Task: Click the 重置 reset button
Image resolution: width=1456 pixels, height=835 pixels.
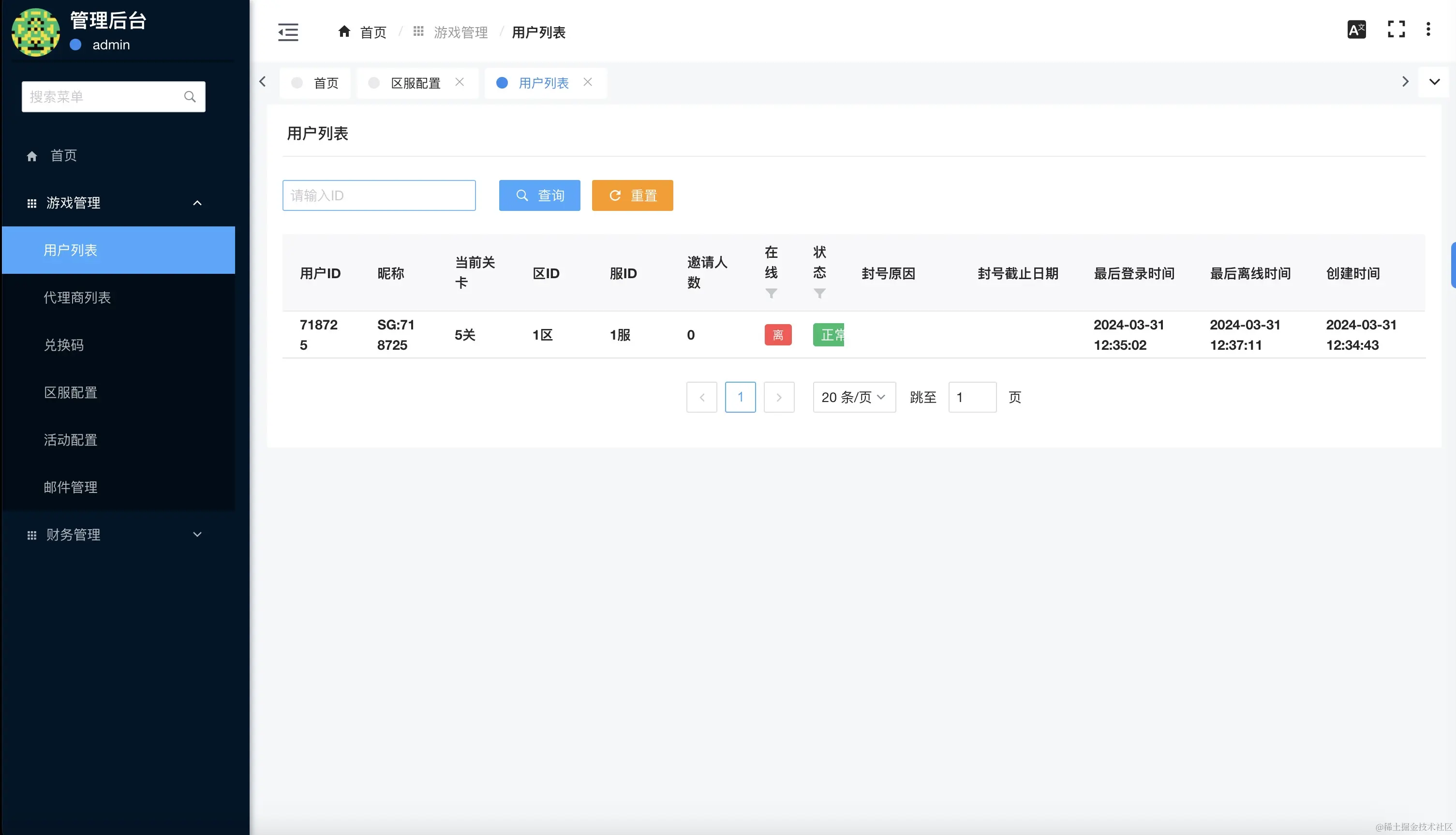Action: (x=632, y=195)
